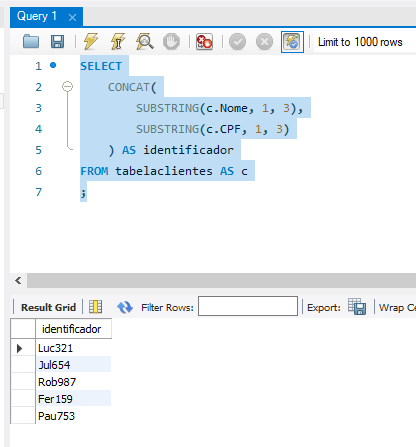
Task: Collapse the CONCAT code fold marker
Action: click(67, 87)
